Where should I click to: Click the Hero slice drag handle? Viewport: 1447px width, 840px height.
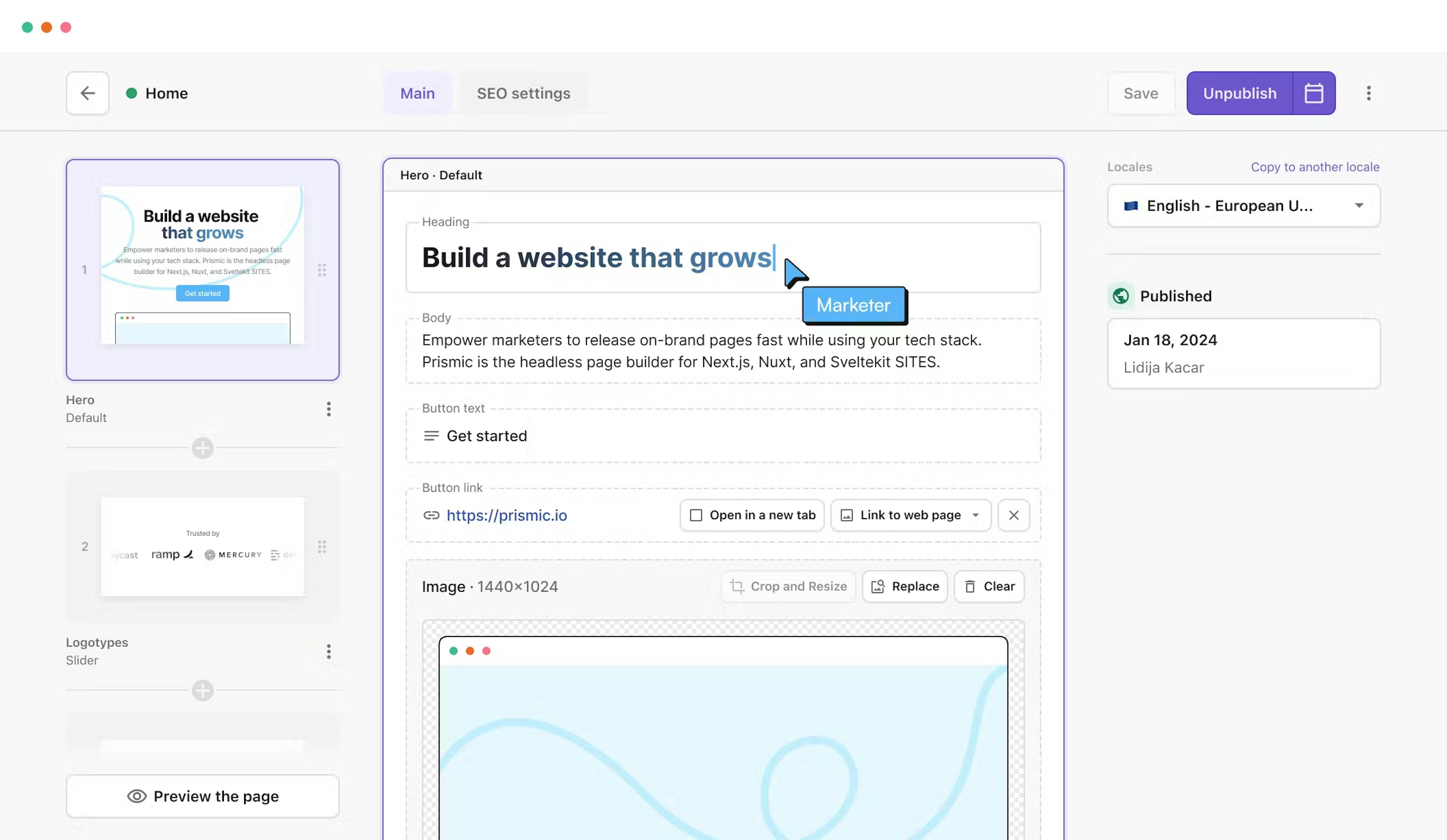click(322, 270)
